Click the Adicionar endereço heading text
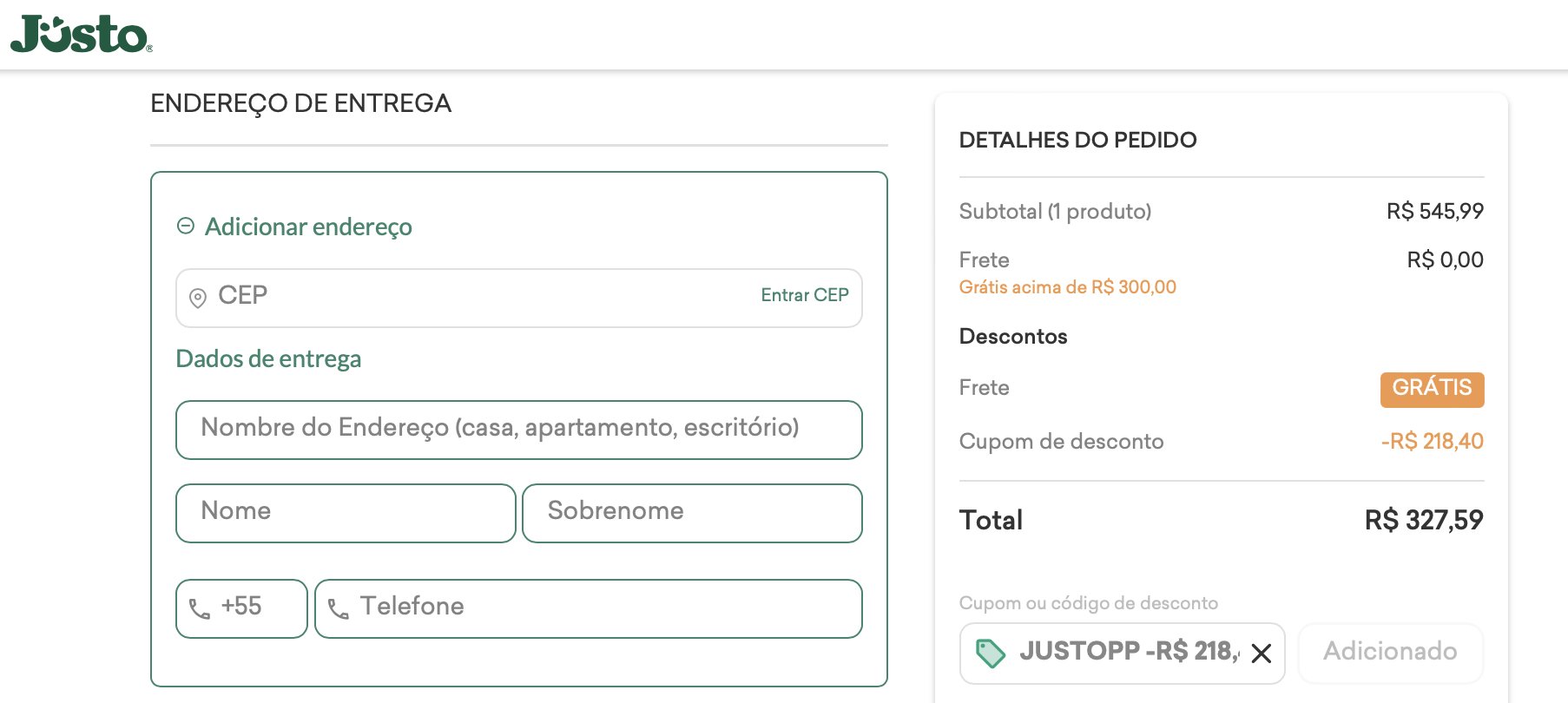 (308, 227)
